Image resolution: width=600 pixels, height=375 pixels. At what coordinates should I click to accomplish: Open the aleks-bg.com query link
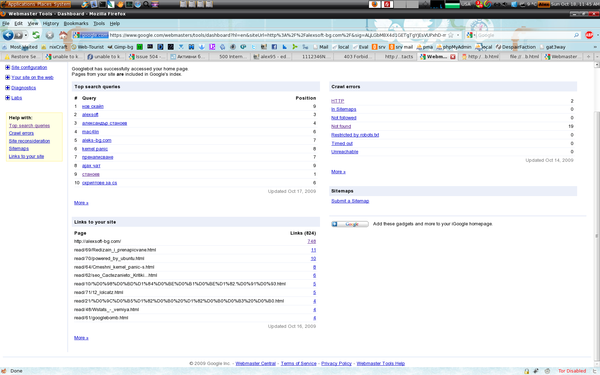coord(96,140)
